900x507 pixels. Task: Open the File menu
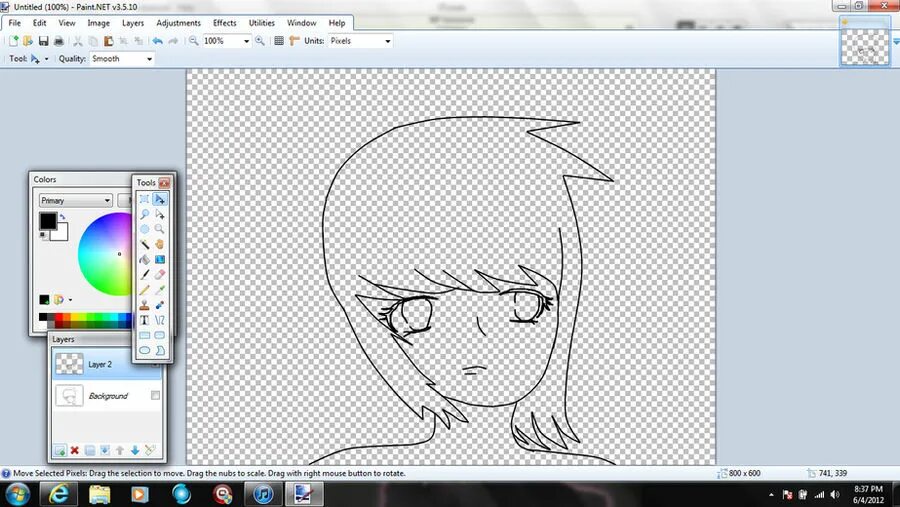[14, 23]
